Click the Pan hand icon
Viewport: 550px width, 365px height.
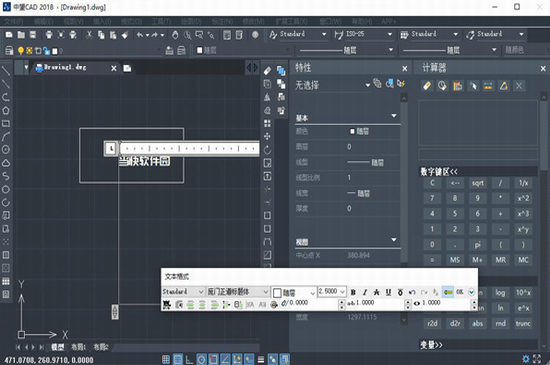pyautogui.click(x=175, y=35)
